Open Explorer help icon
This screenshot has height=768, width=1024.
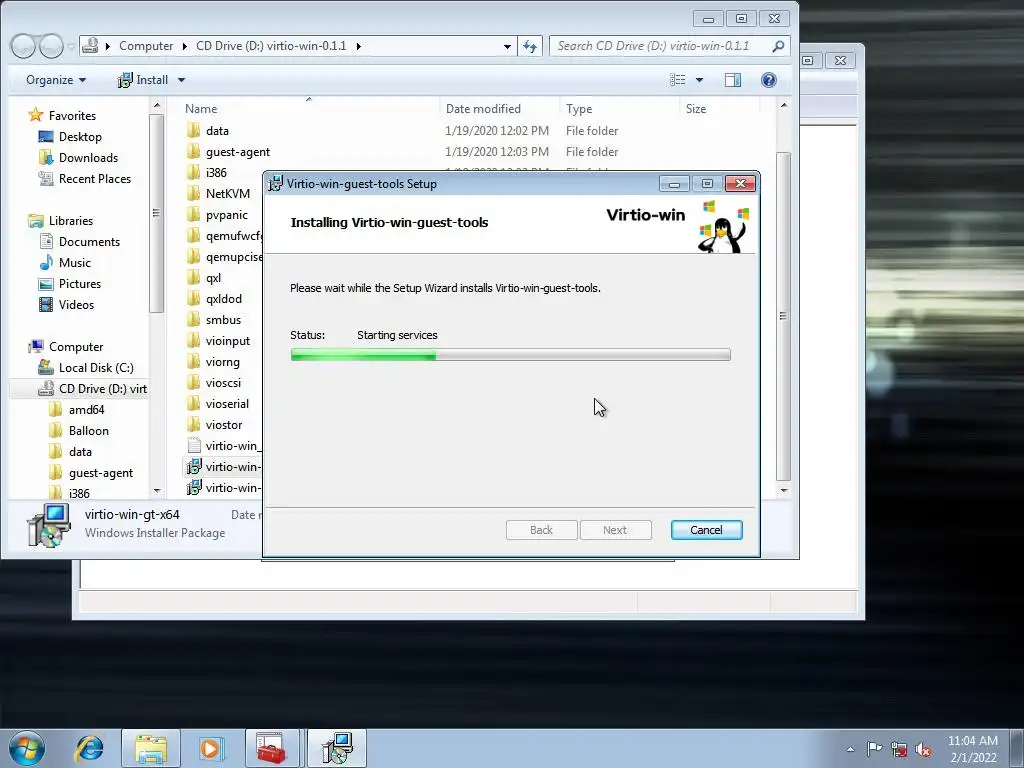click(769, 80)
